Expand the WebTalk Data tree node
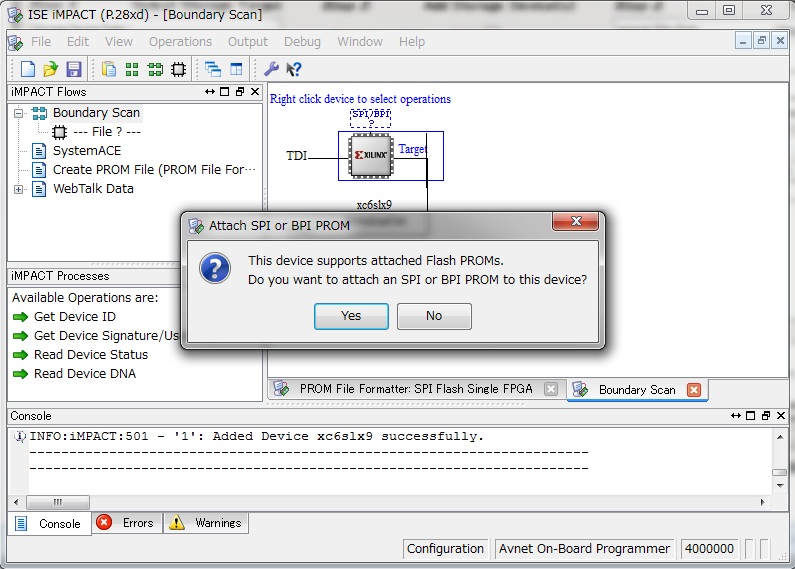This screenshot has height=569, width=795. click(18, 190)
